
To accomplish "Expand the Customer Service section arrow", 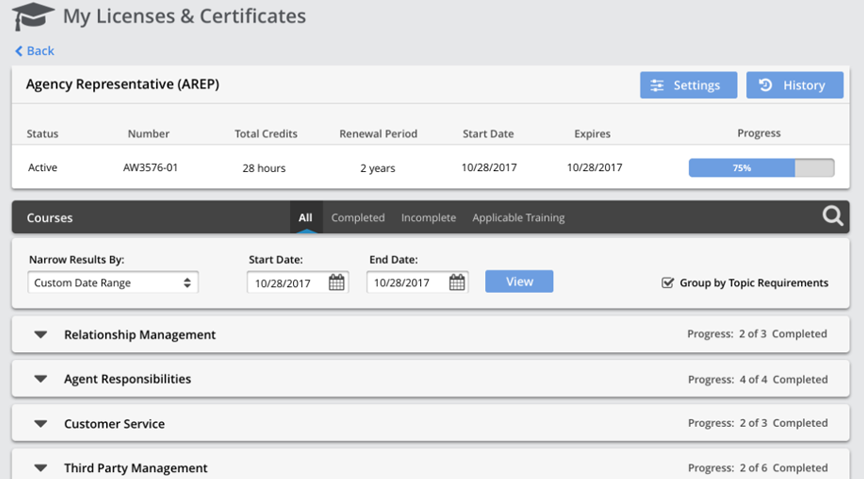I will (41, 424).
